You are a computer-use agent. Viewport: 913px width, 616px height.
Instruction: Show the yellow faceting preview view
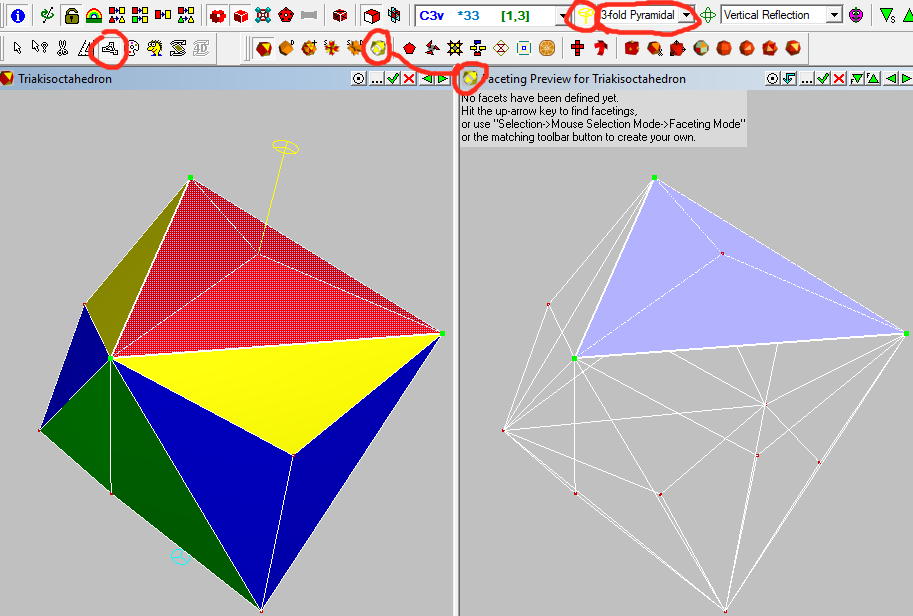(x=377, y=48)
